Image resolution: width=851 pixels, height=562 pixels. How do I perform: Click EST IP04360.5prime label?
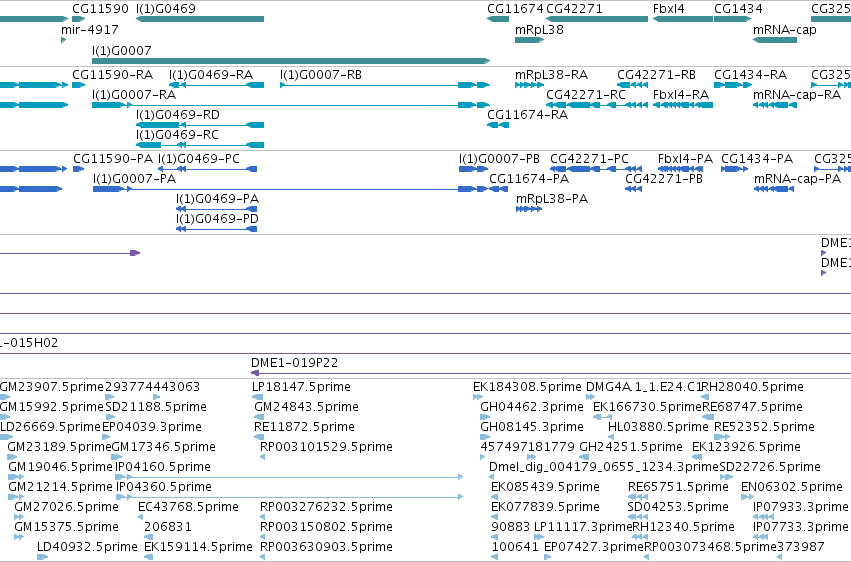pos(163,487)
